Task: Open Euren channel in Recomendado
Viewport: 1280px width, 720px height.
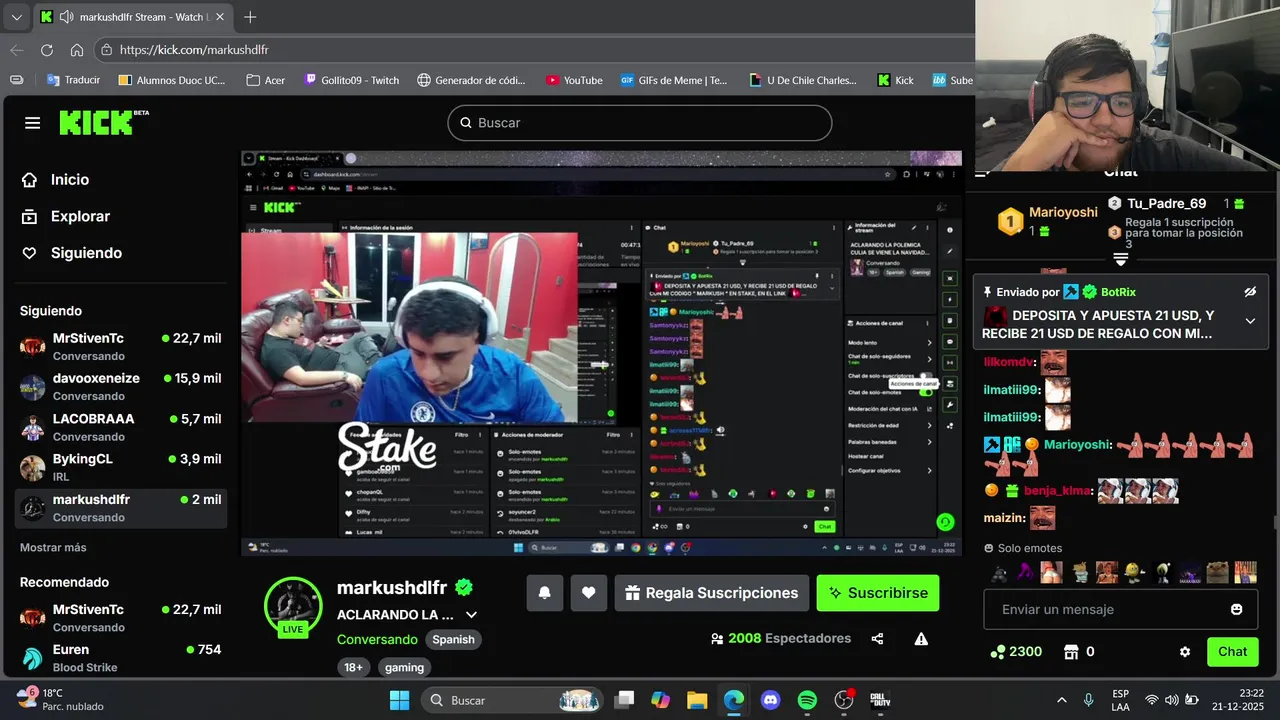Action: [122, 657]
